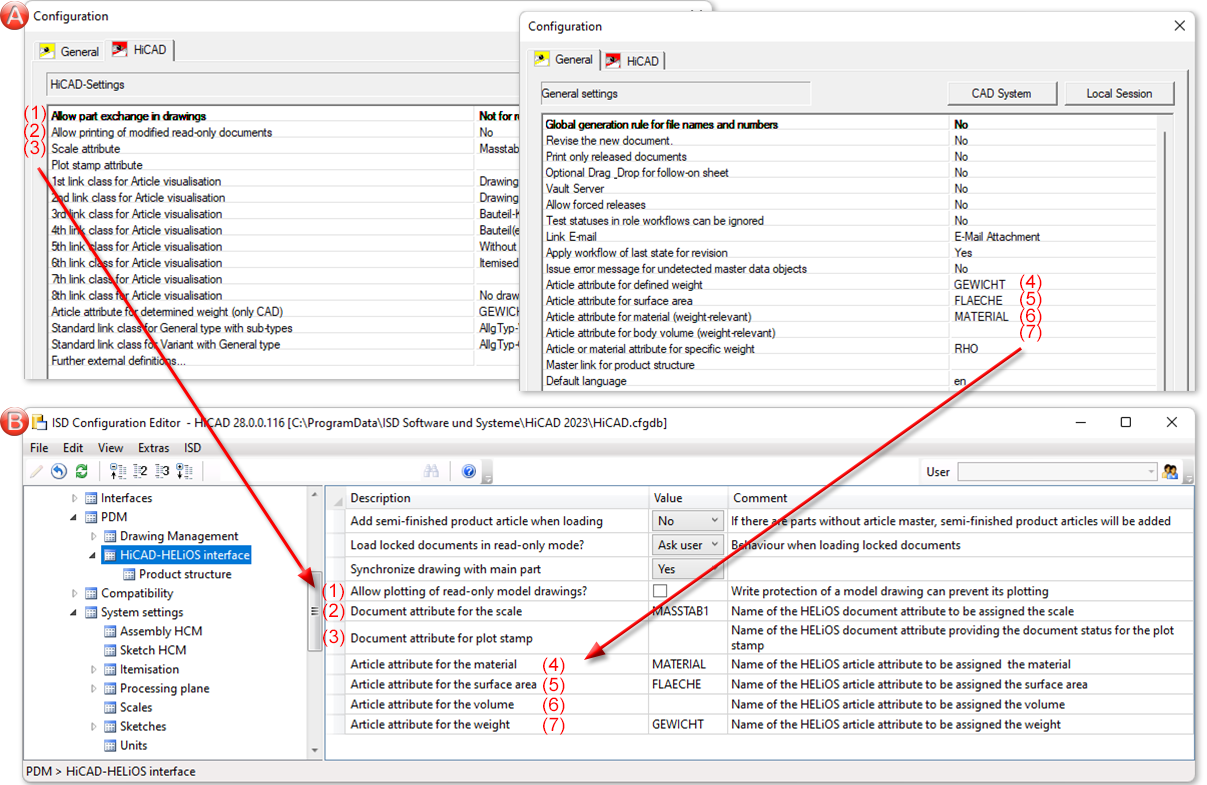The width and height of the screenshot is (1207, 785).
Task: Click the binoculars search icon
Action: [x=431, y=471]
